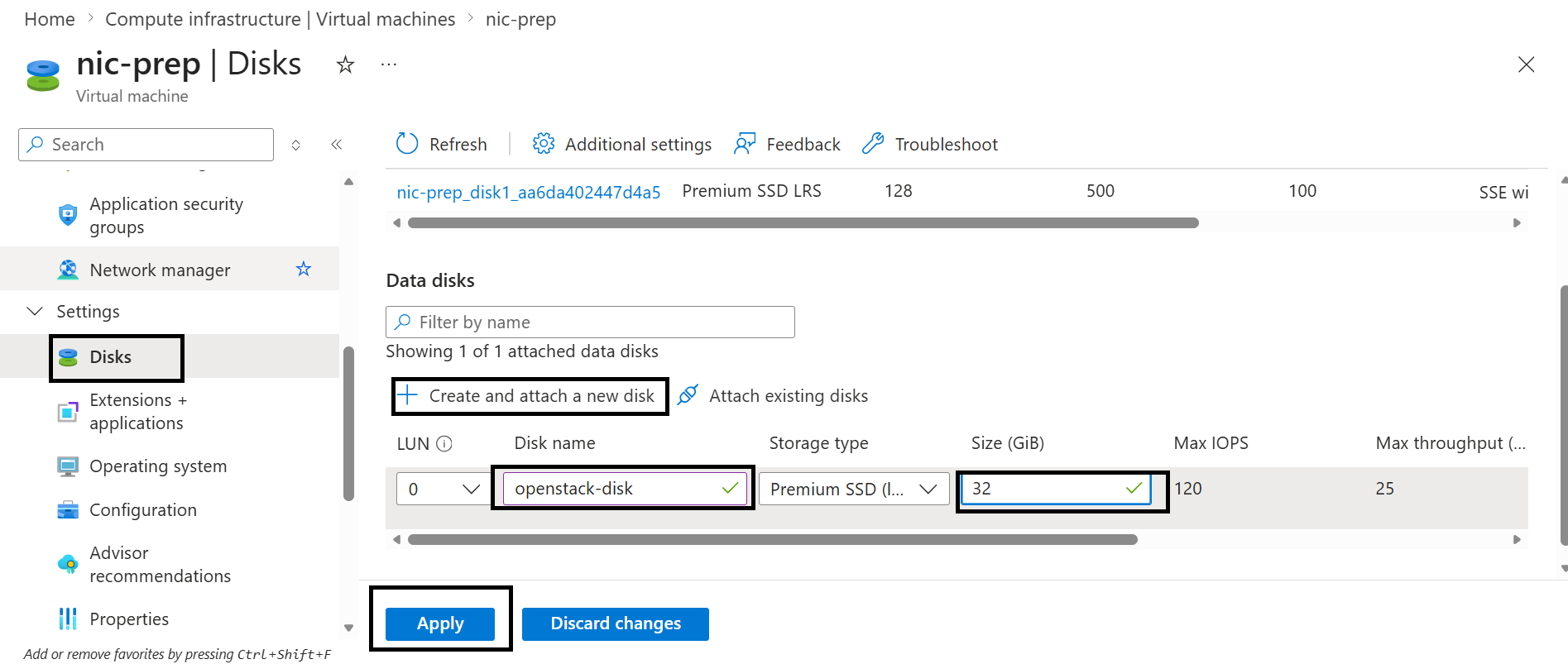
Task: Click the Apply button
Action: point(440,623)
